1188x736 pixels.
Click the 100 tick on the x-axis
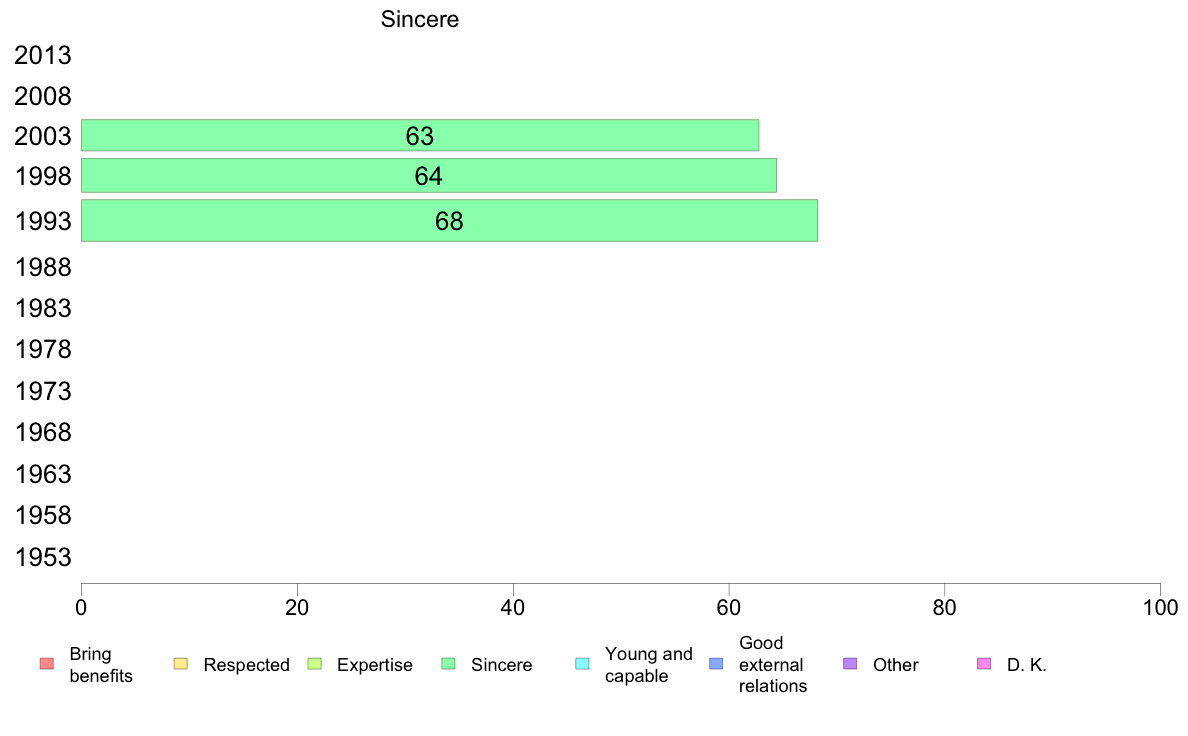(x=1160, y=607)
